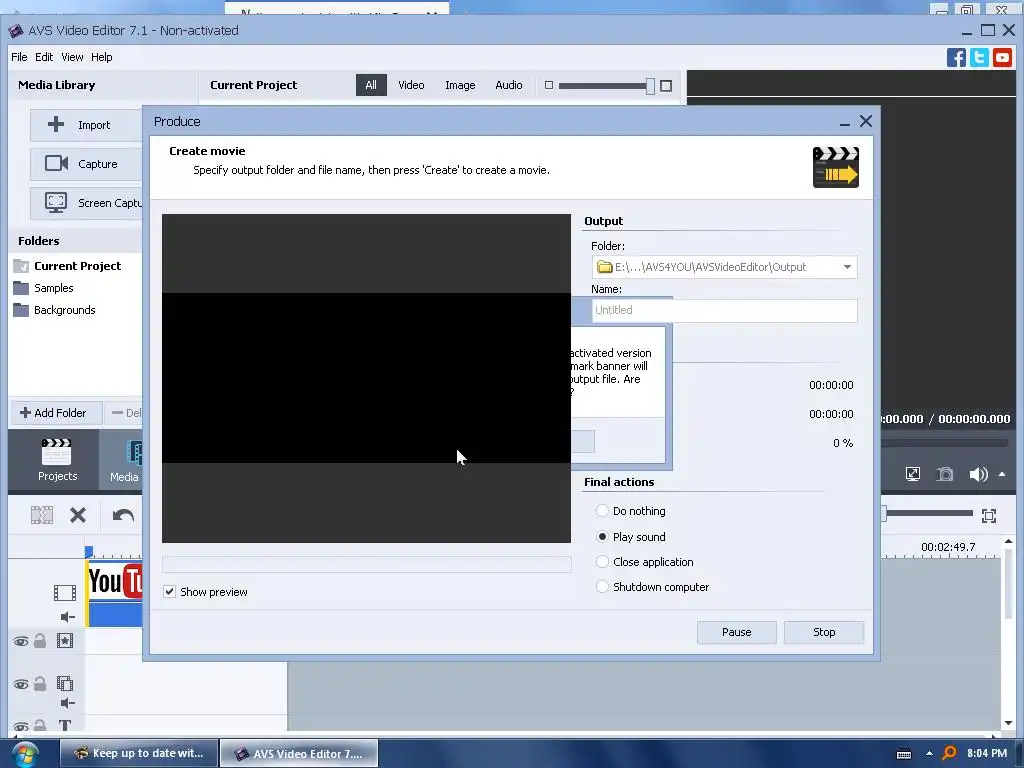Open the Facebook page icon
This screenshot has width=1024, height=768.
pos(956,57)
